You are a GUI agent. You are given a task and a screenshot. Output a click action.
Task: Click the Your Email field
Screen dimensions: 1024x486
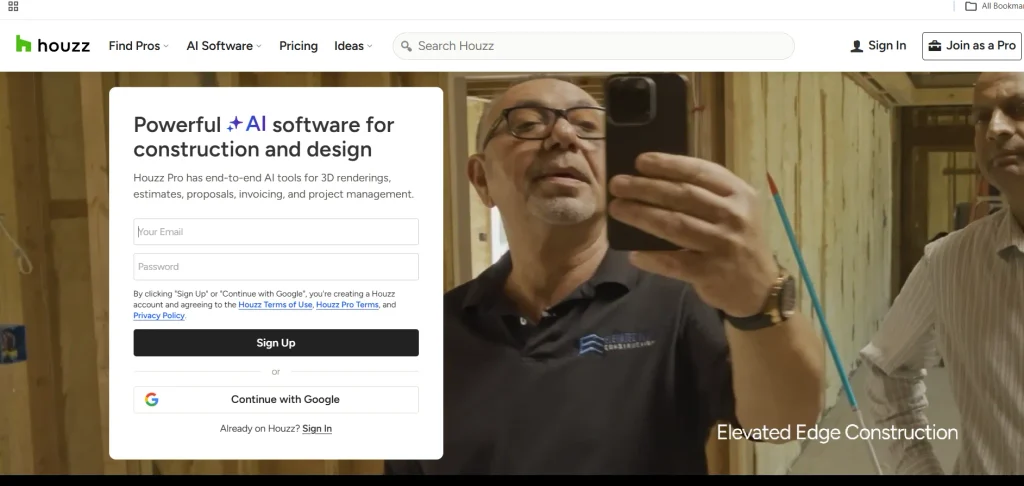pos(276,231)
